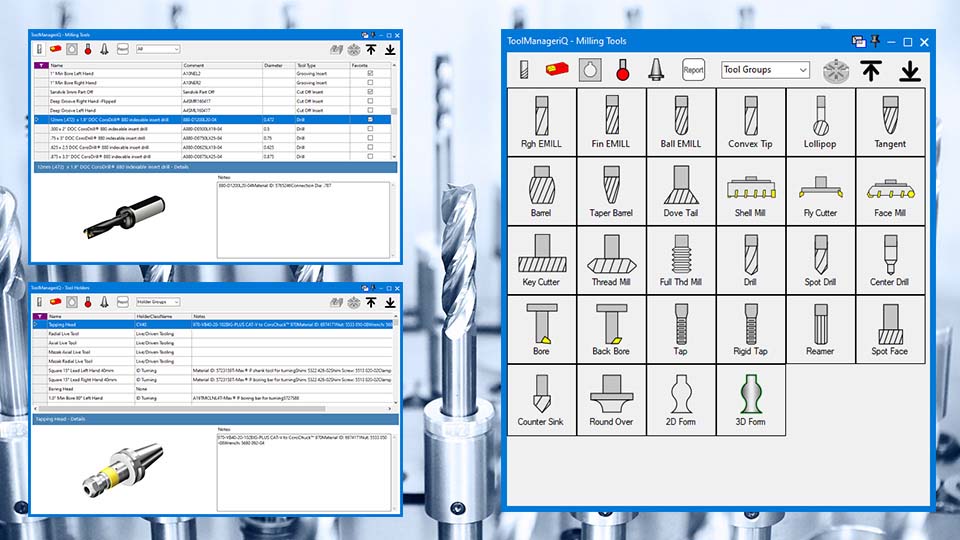Check Favorite for Deep Groove Left Hand
Screen dimensions: 960x540
tap(370, 110)
